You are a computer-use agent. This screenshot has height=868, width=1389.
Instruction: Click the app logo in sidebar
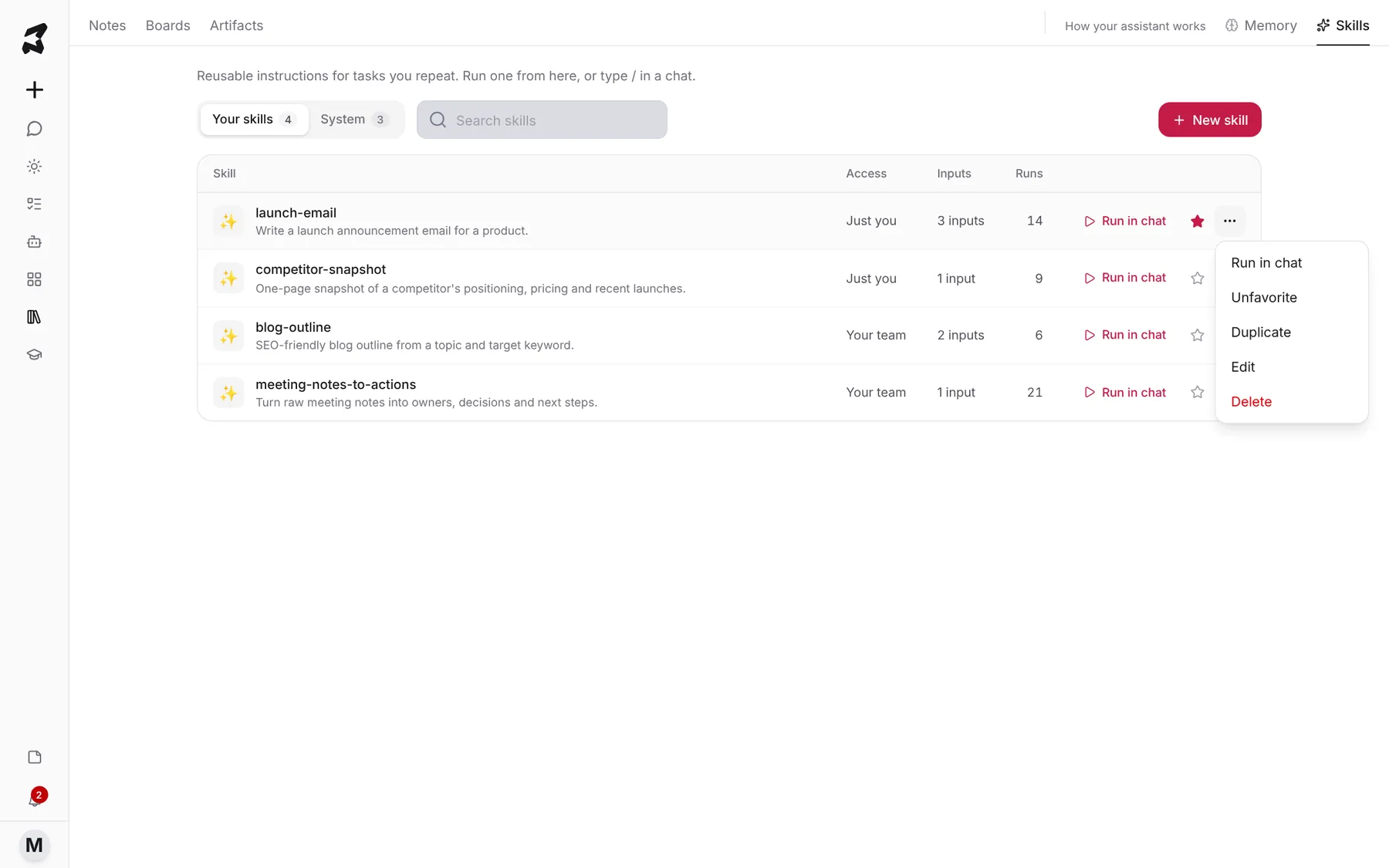34,39
